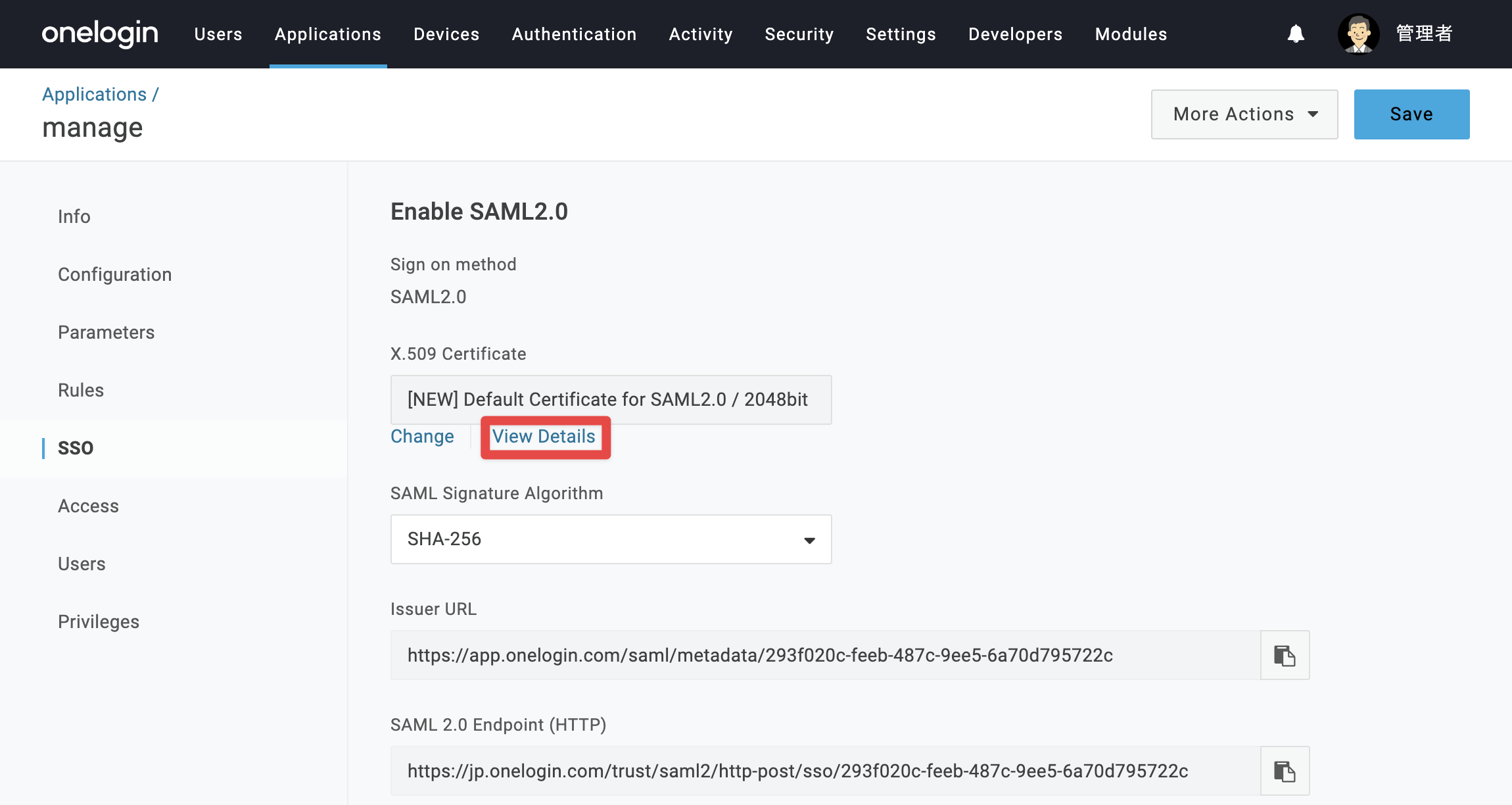Copy the SAML 2.0 Endpoint URL
The height and width of the screenshot is (805, 1512).
(x=1285, y=771)
